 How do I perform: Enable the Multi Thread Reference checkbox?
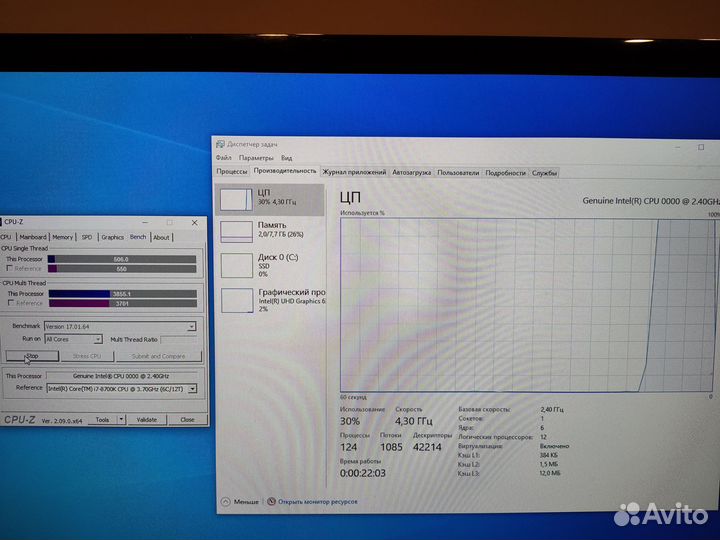9,303
